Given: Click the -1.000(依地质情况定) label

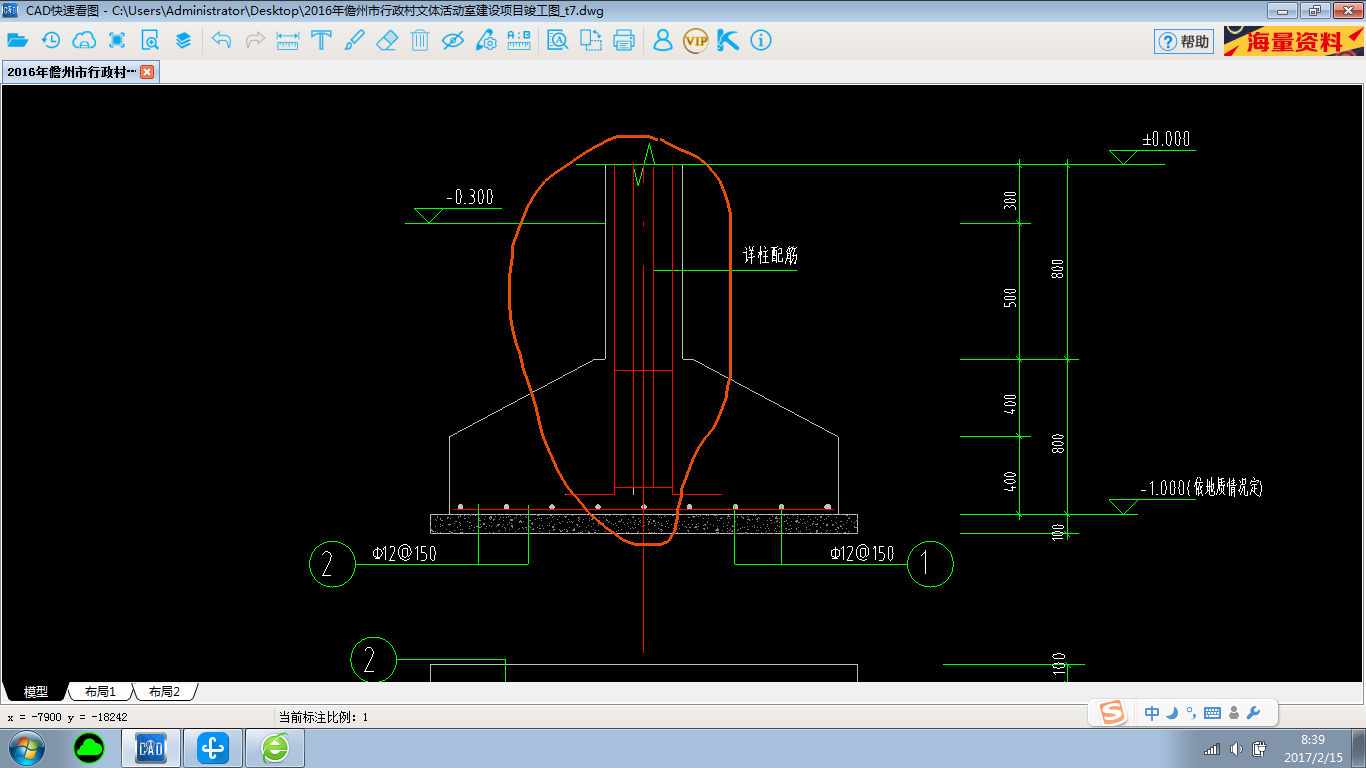Looking at the screenshot, I should coord(1202,488).
